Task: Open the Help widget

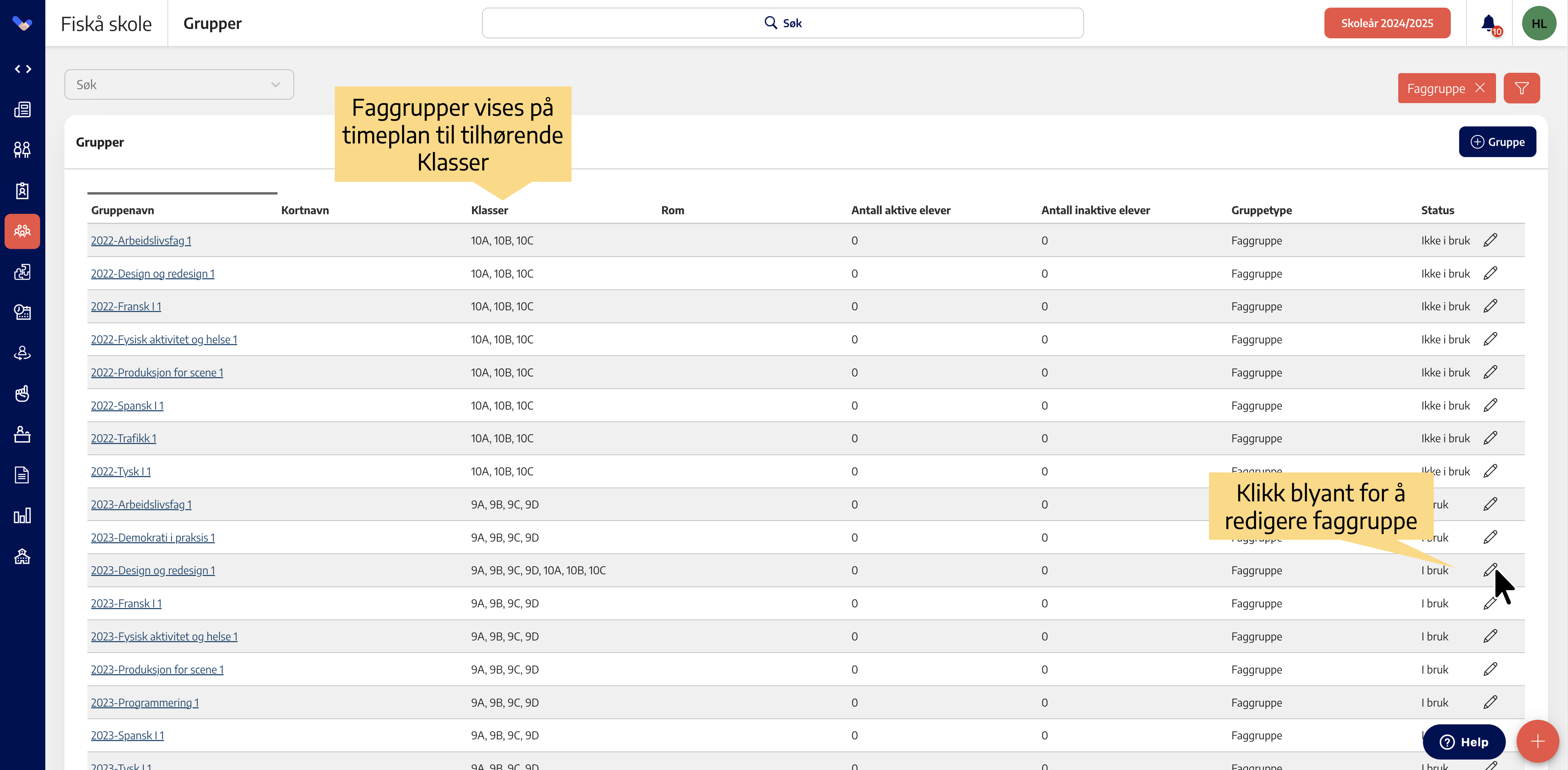Action: click(x=1464, y=742)
